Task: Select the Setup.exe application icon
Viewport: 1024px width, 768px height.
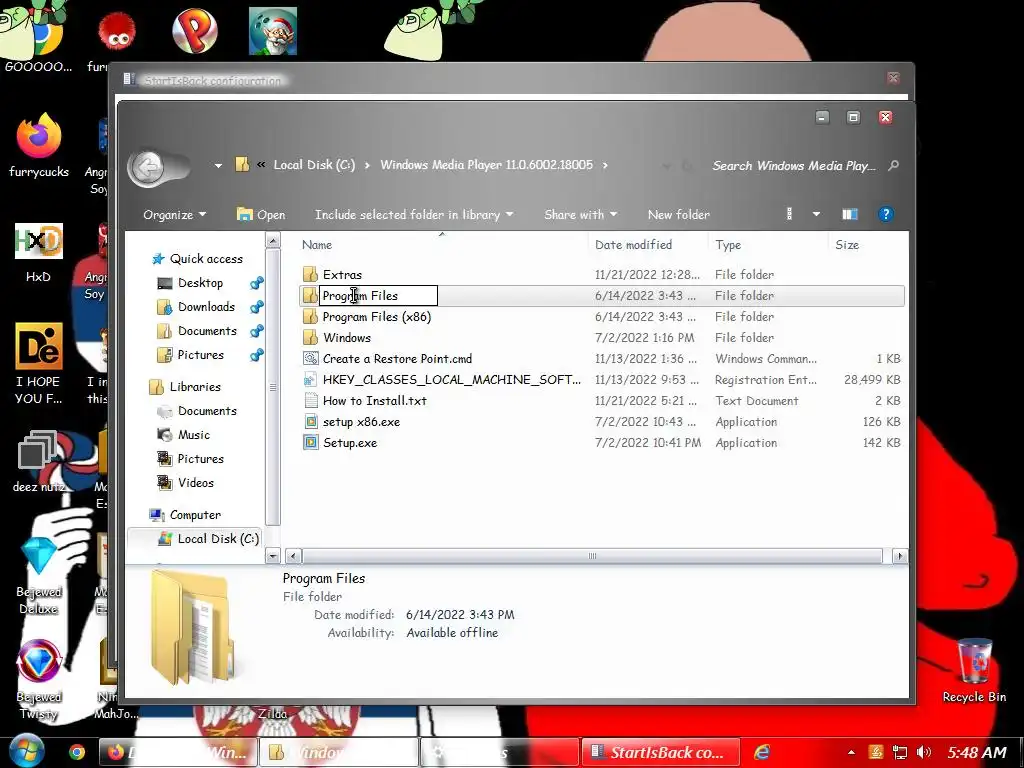Action: (x=311, y=443)
